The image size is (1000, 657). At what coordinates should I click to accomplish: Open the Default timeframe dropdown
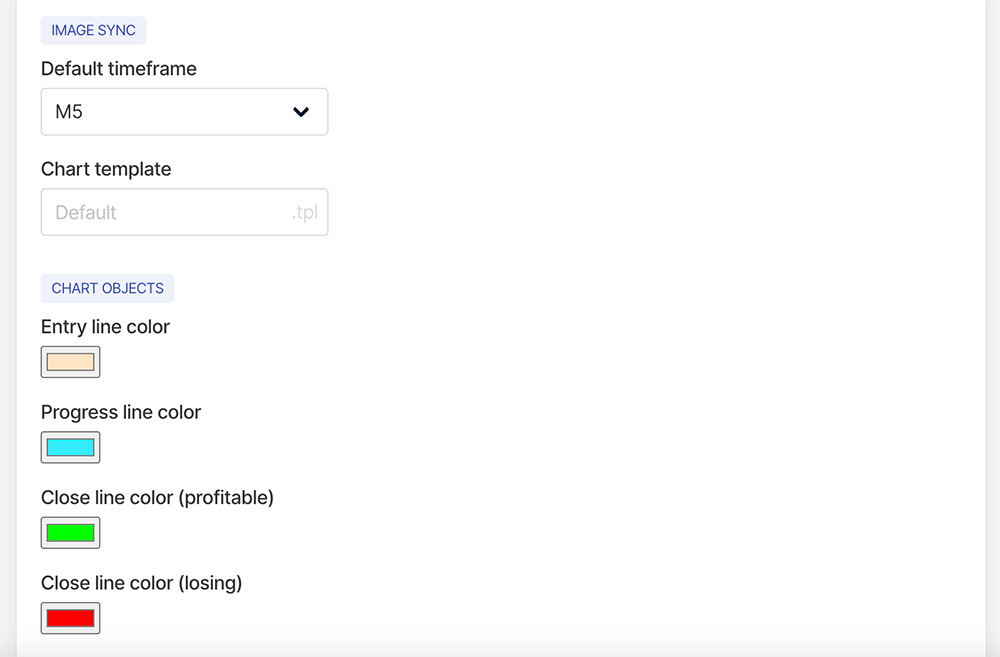(x=184, y=112)
